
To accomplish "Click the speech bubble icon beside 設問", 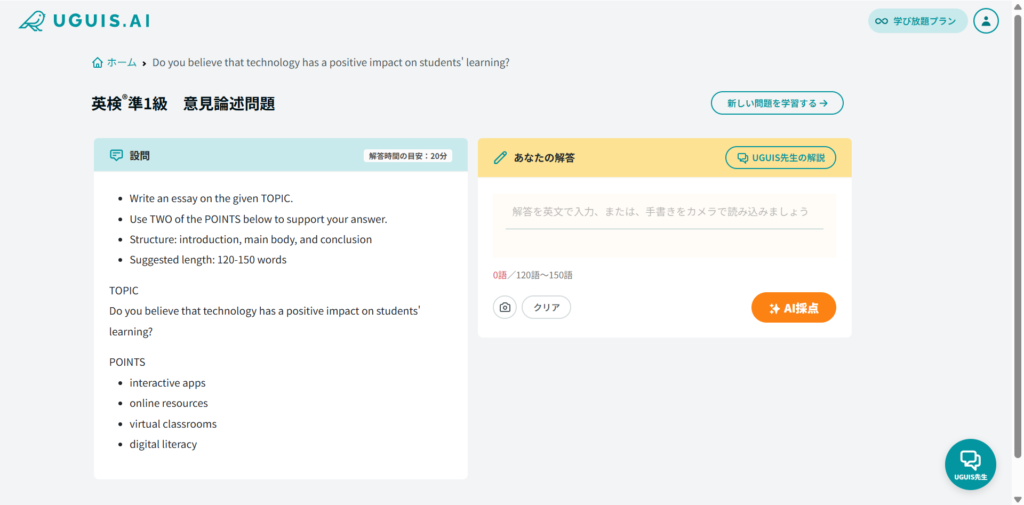I will (116, 156).
